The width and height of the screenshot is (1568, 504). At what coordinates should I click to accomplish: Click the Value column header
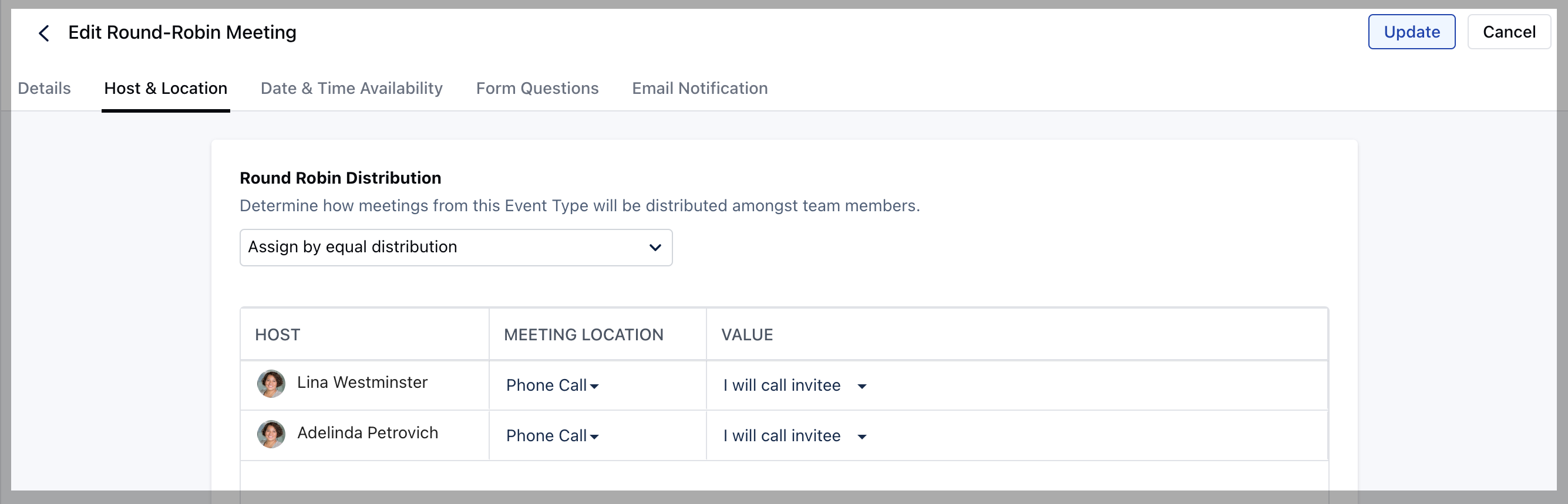747,334
